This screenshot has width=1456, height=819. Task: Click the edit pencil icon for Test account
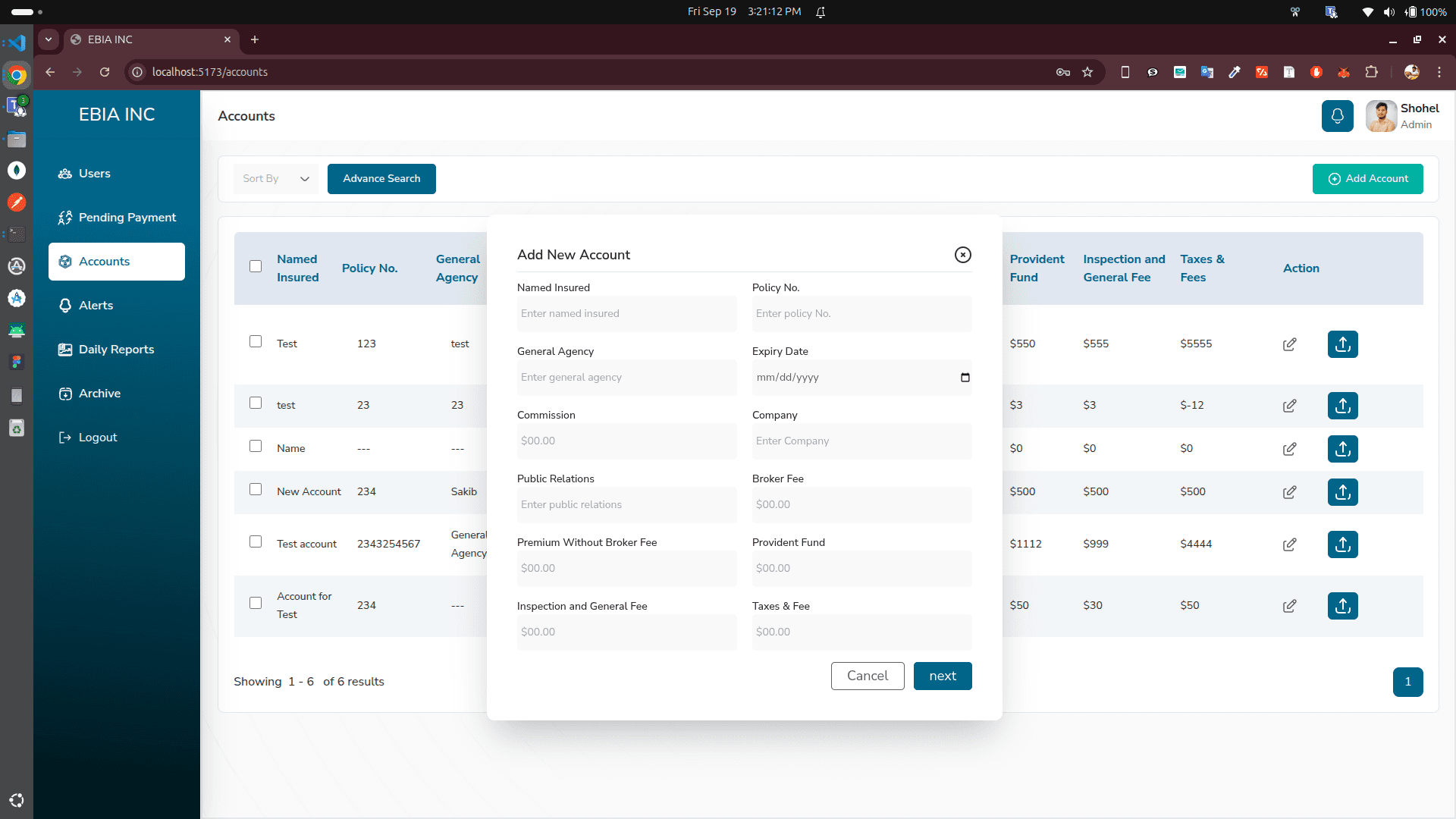point(1290,544)
